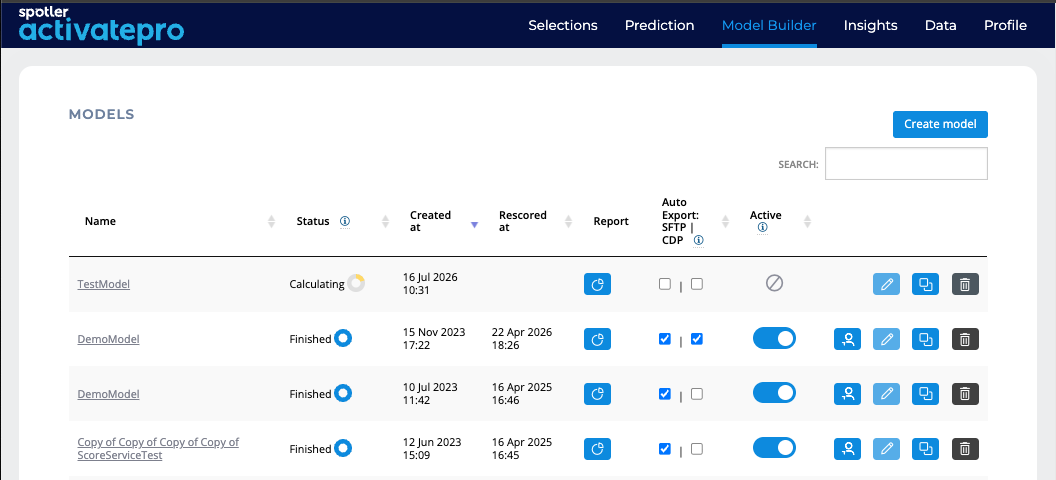This screenshot has width=1056, height=480.
Task: Deactivate DemoModel created 15 Nov 2023 toggle
Action: pos(774,339)
